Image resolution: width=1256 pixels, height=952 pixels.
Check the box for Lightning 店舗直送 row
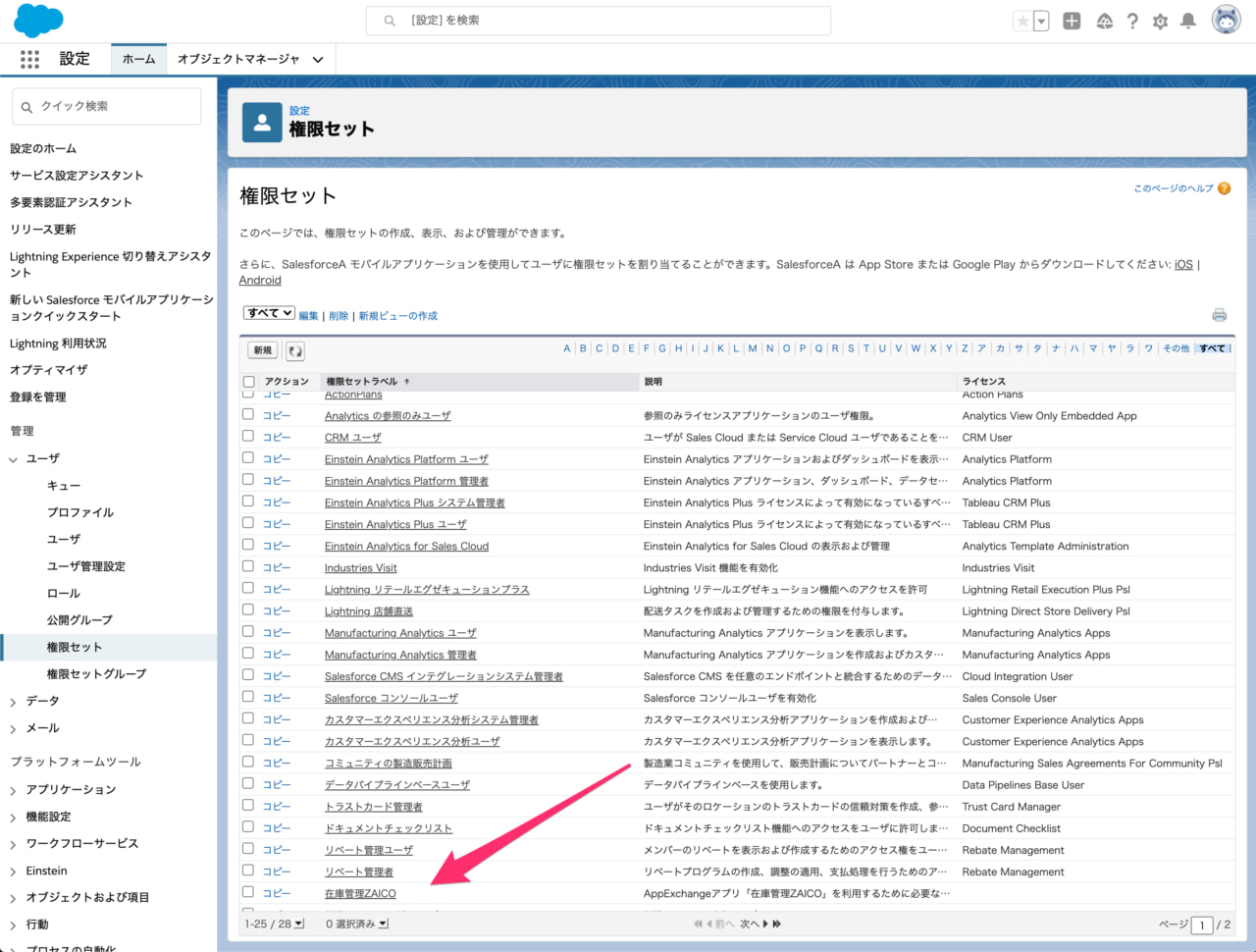click(248, 609)
